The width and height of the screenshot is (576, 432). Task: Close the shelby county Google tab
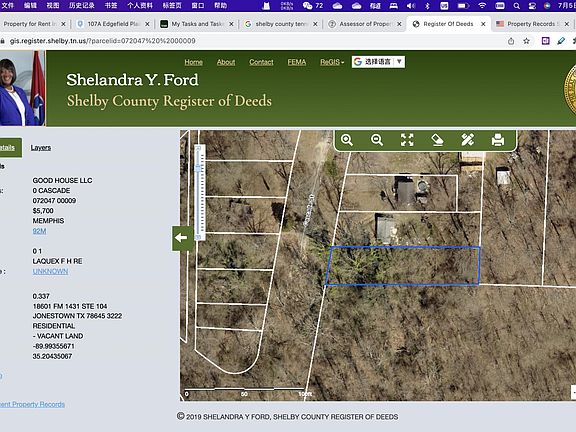coord(315,24)
